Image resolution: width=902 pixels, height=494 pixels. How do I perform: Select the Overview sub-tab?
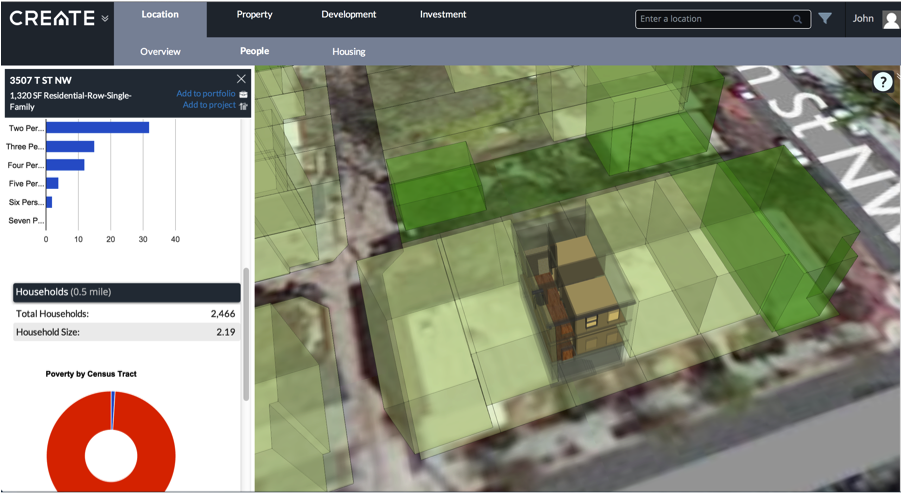160,51
